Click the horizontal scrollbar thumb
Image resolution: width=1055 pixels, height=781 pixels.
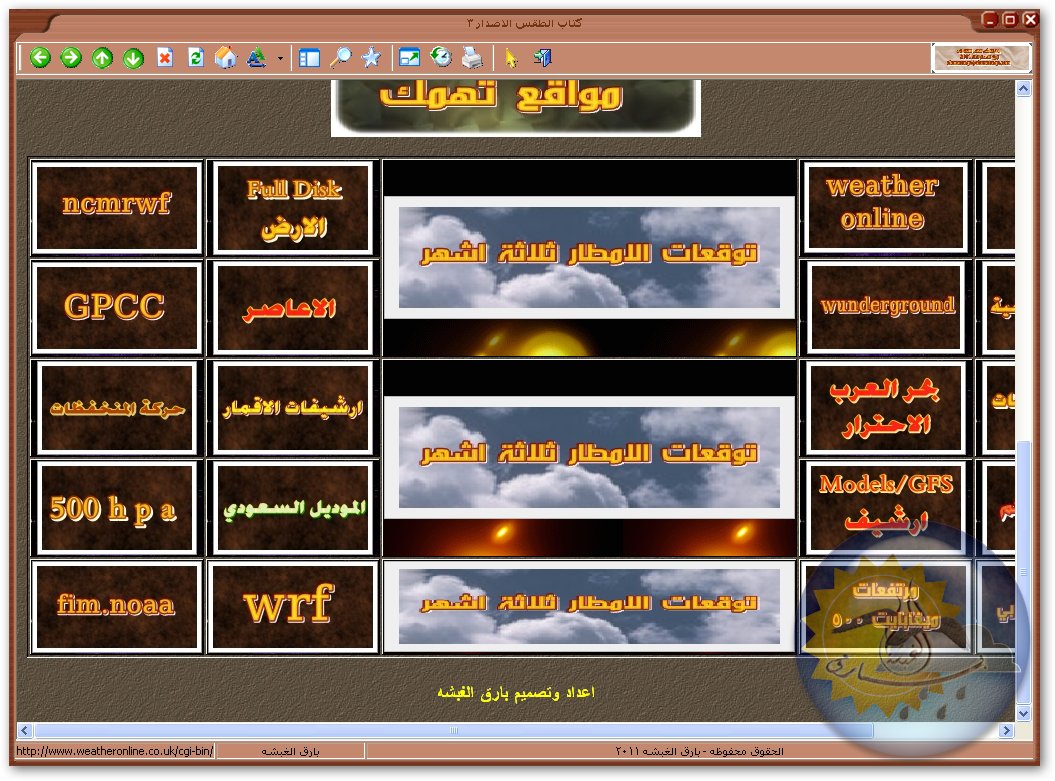click(x=453, y=730)
